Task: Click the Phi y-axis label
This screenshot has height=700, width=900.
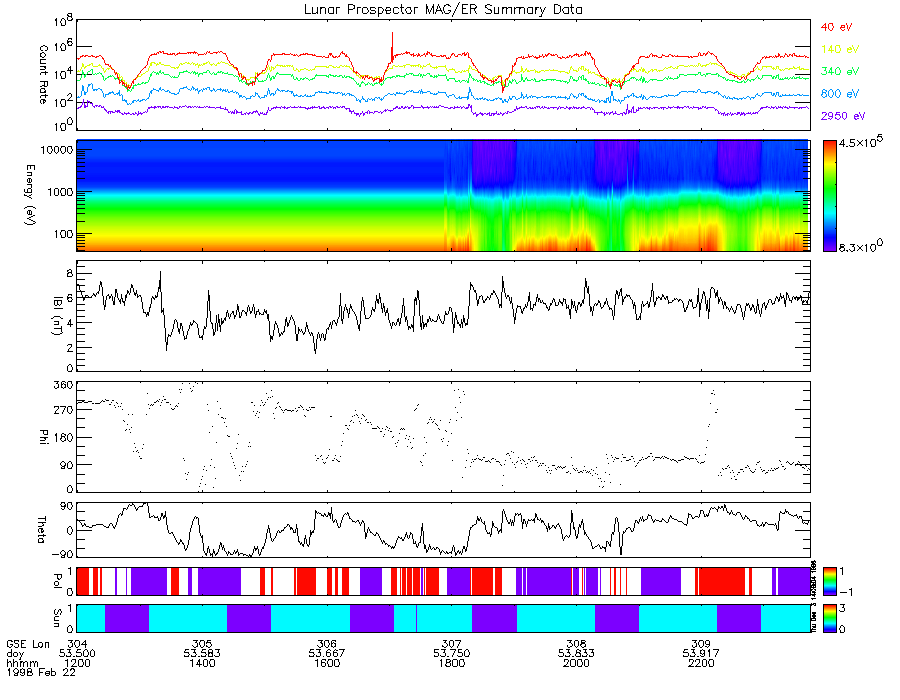Action: click(43, 437)
